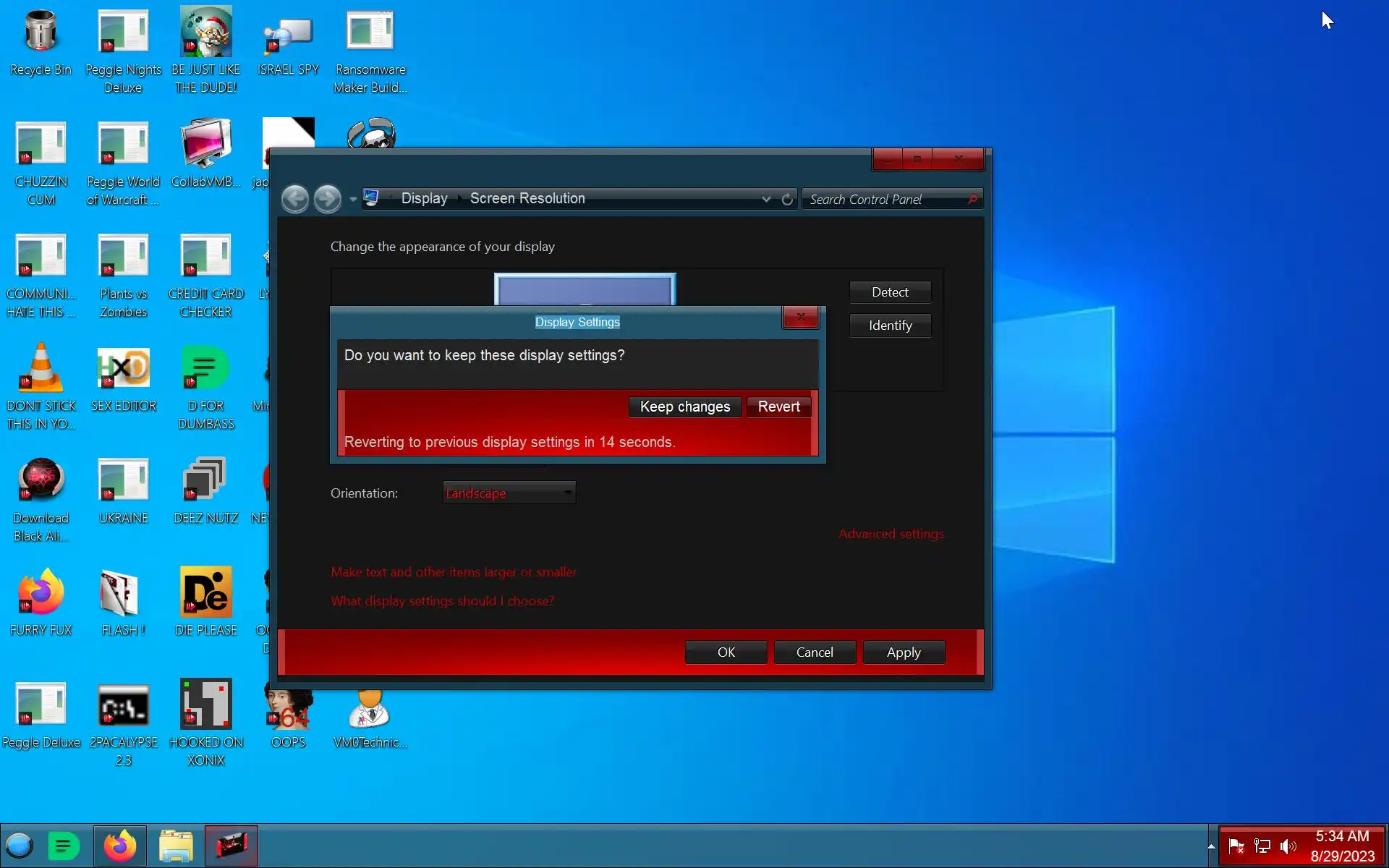This screenshot has width=1389, height=868.
Task: Expand the address bar history dropdown
Action: coord(766,199)
